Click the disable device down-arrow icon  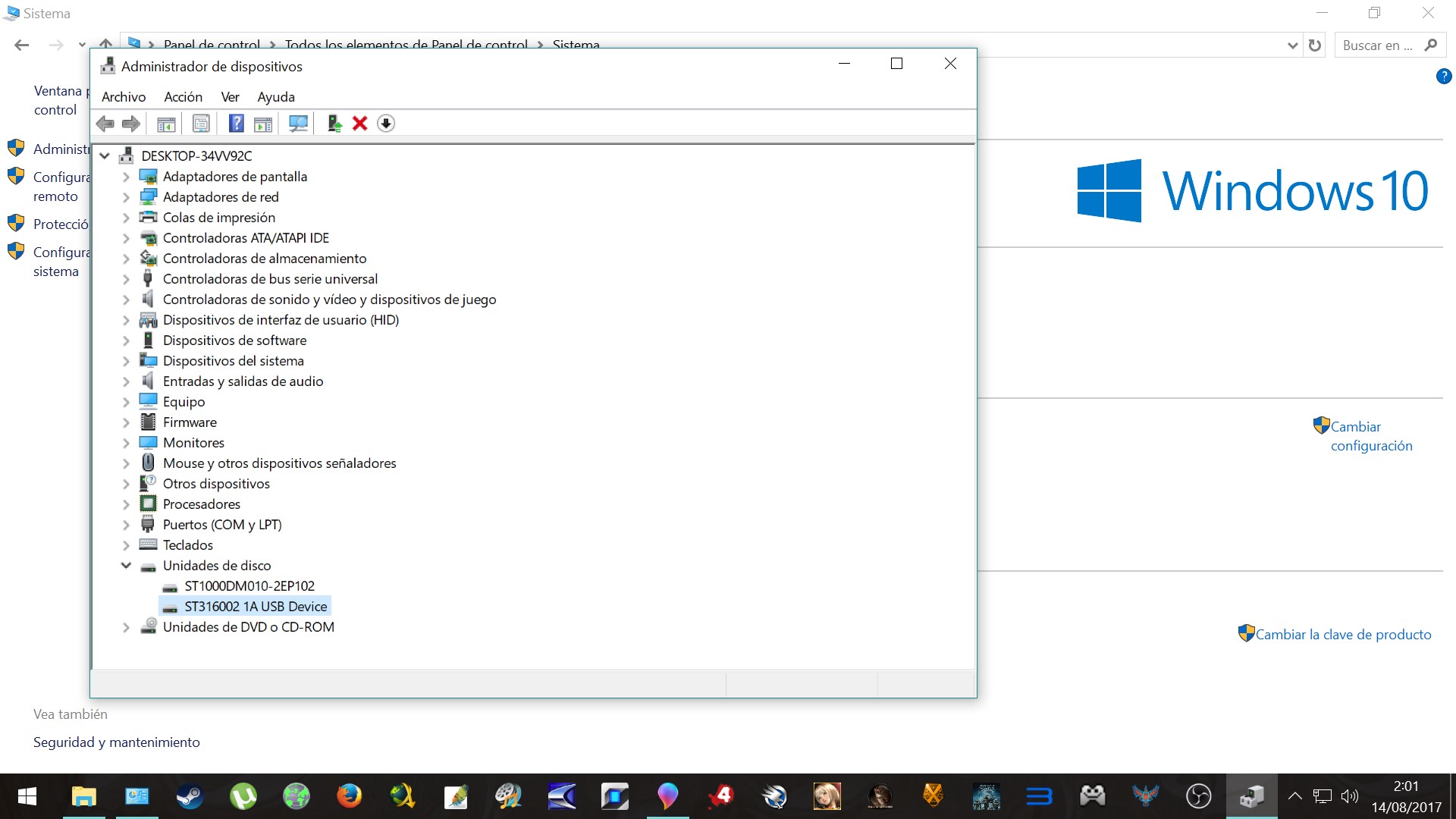point(386,124)
